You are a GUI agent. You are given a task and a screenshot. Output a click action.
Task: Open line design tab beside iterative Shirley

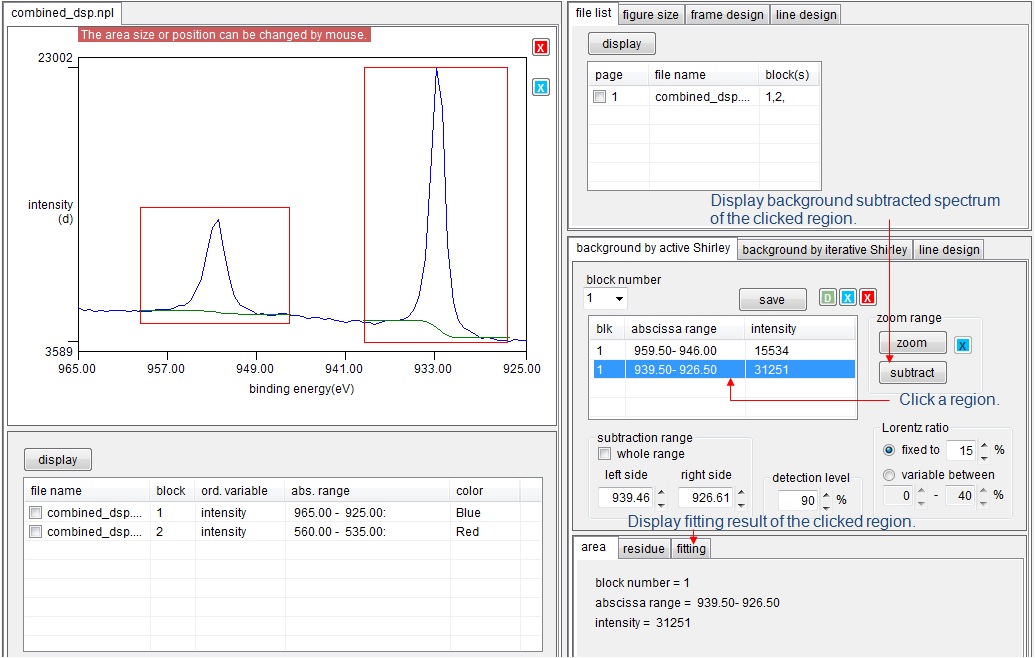point(949,249)
